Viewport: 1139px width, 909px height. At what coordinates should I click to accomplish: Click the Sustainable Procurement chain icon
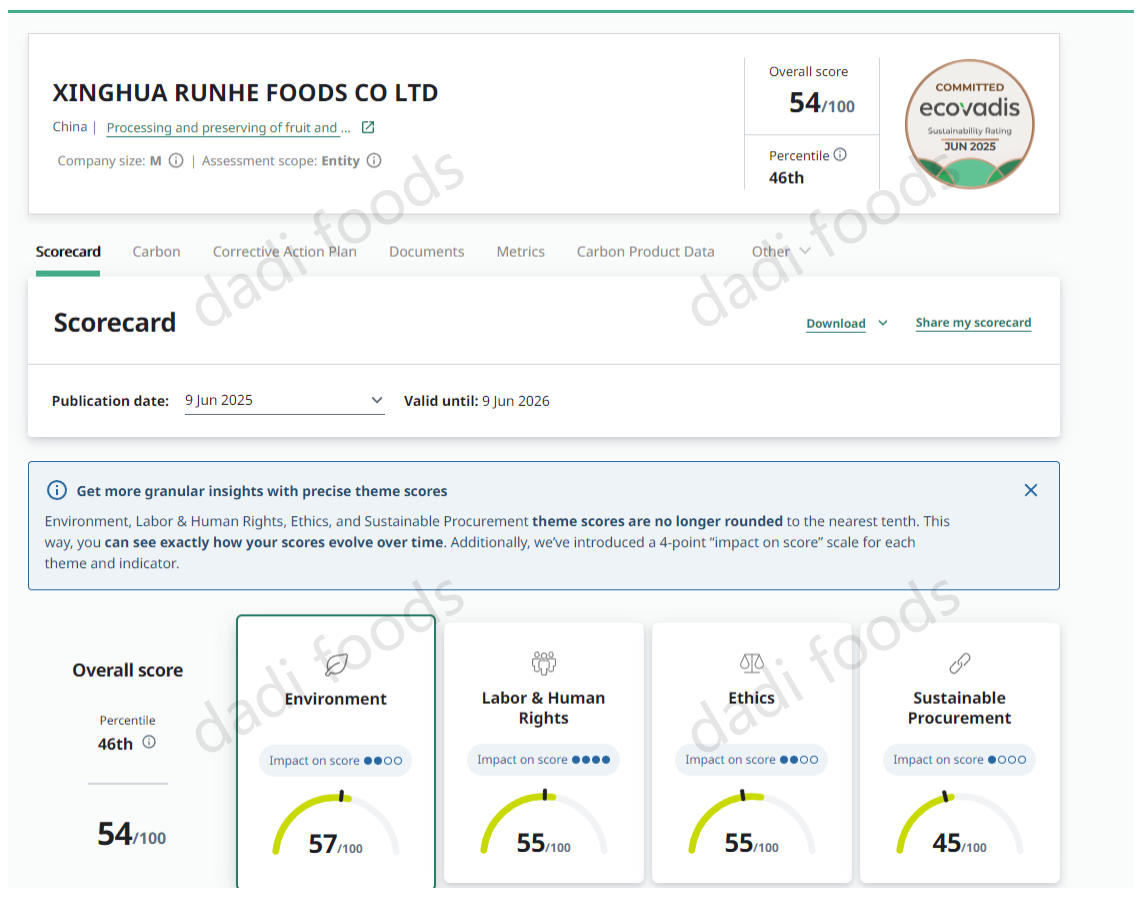click(x=959, y=662)
